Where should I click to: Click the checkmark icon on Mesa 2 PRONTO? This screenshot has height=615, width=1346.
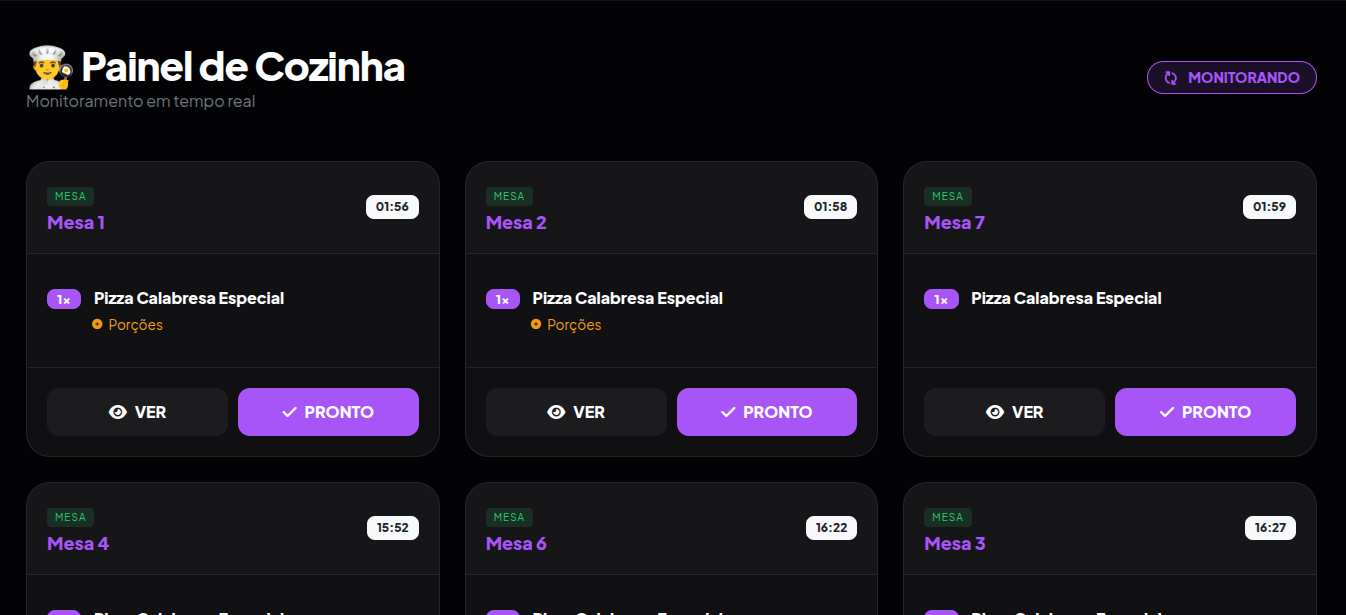click(728, 412)
